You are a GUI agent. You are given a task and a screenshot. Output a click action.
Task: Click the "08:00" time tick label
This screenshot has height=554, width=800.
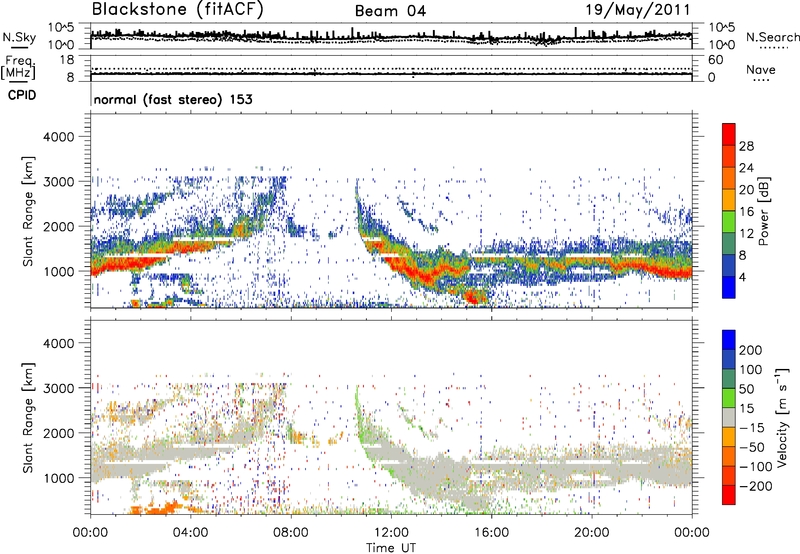coord(291,533)
